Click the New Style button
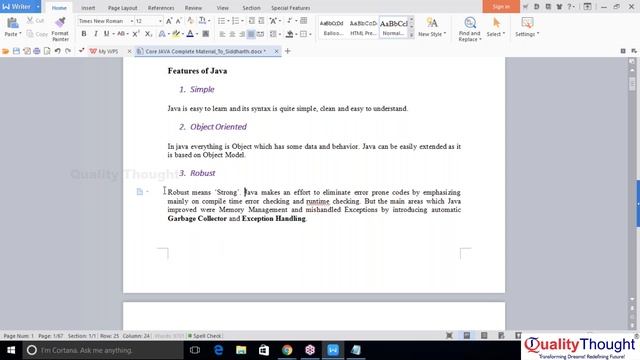This screenshot has width=640, height=360. (432, 27)
